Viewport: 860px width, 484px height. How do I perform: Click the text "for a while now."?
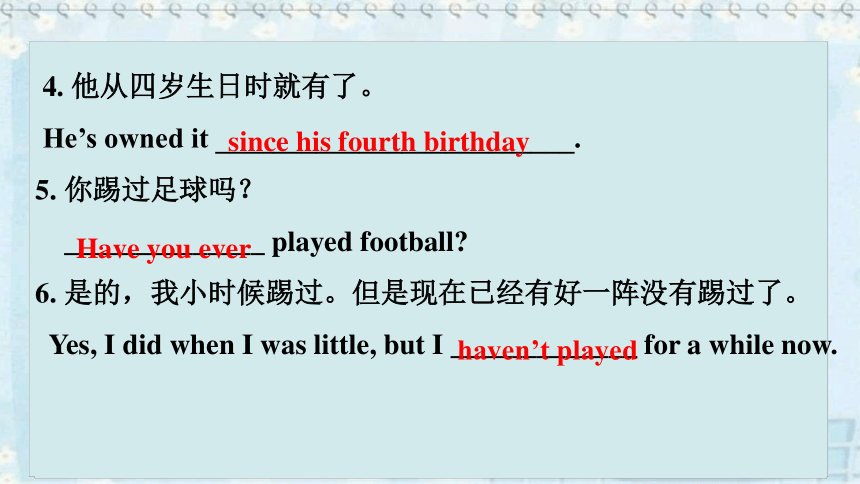pos(740,346)
